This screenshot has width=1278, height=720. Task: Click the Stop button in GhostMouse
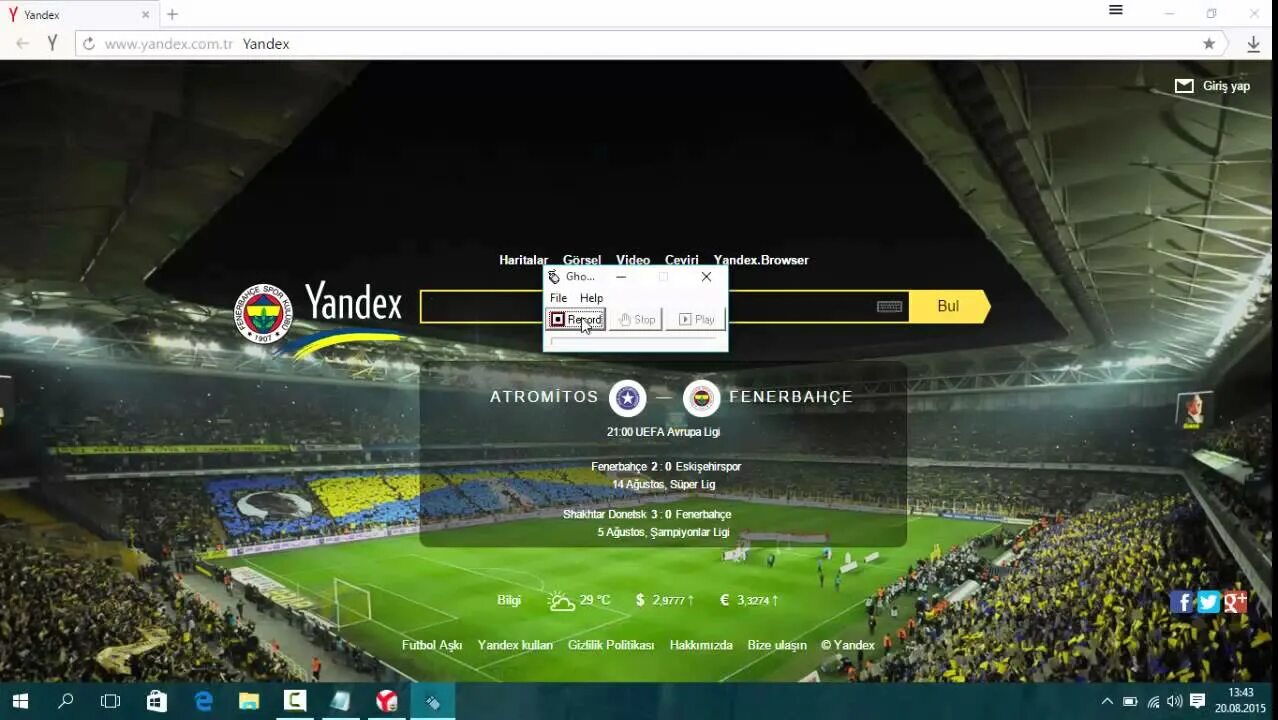(636, 320)
